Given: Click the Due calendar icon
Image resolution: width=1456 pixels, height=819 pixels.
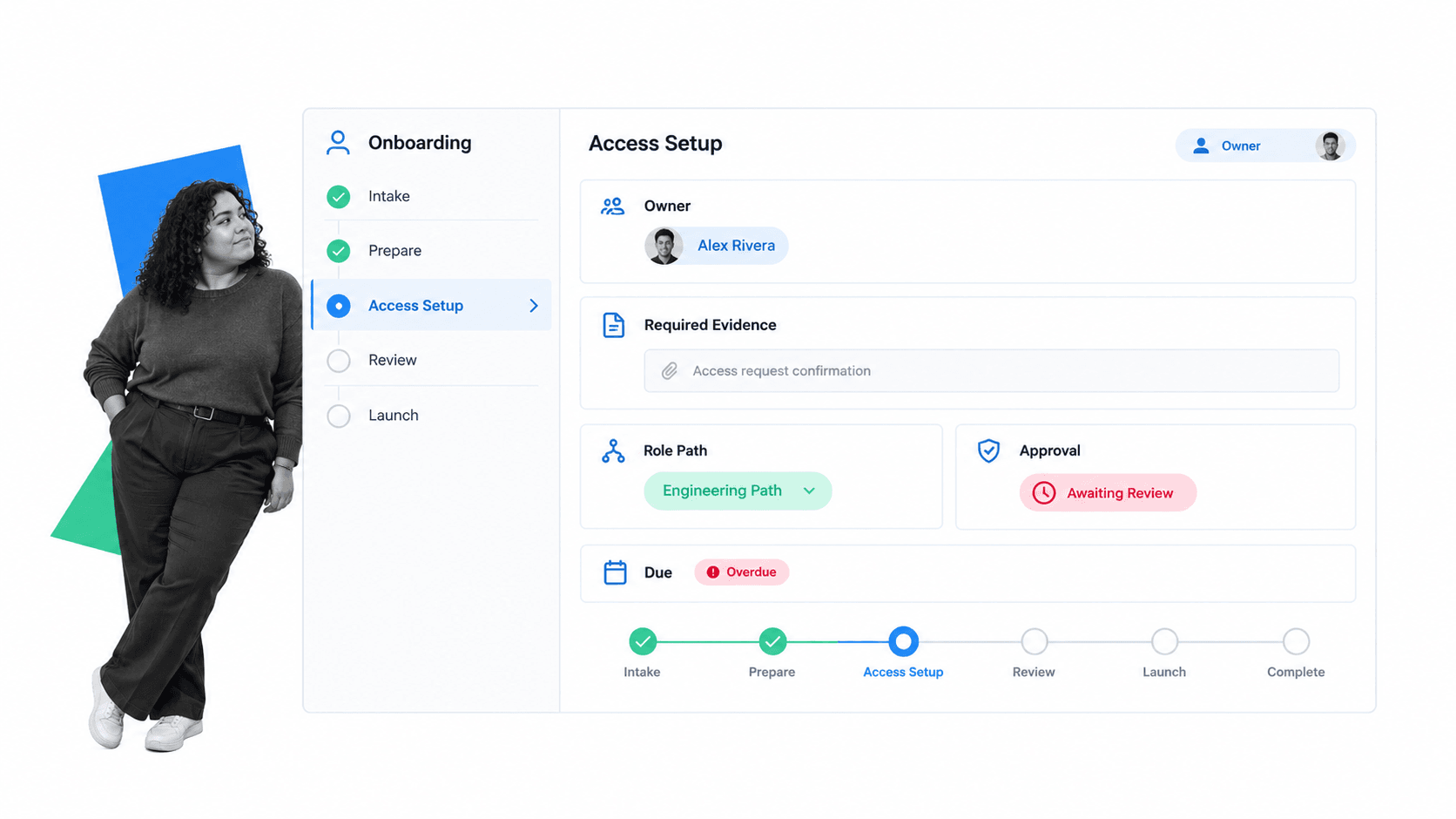Looking at the screenshot, I should point(615,572).
